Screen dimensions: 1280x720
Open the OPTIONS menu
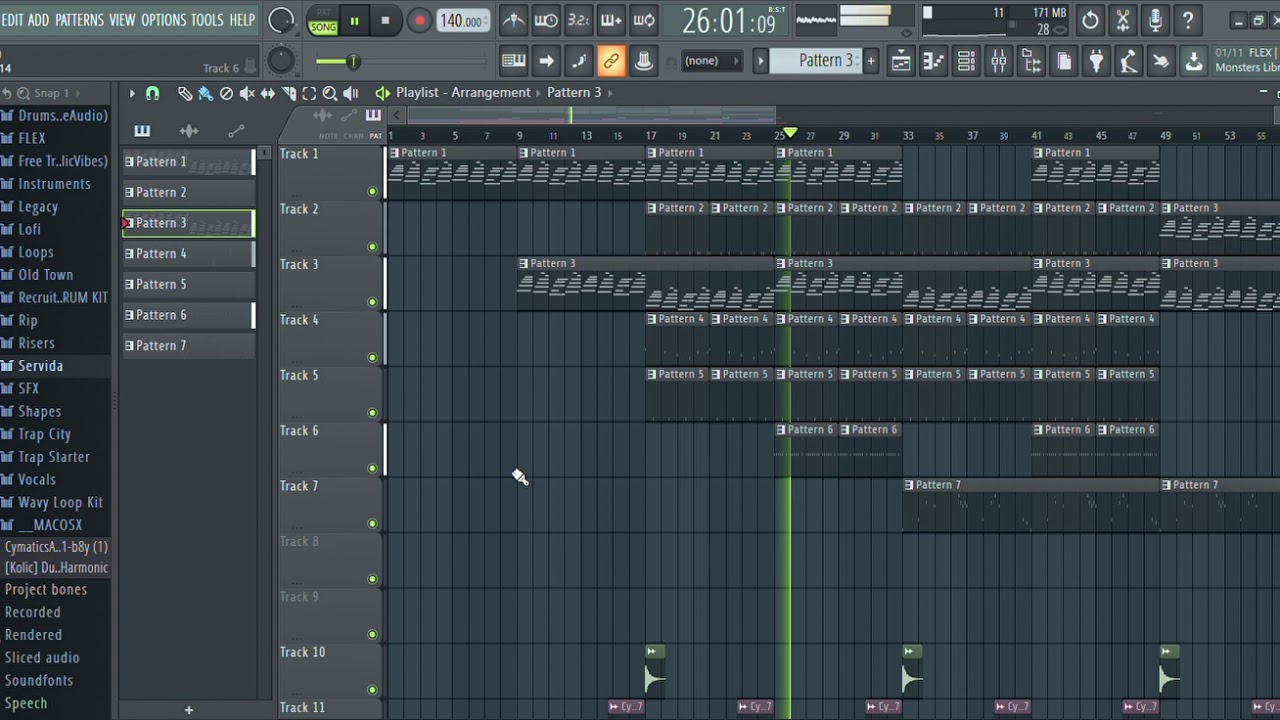[x=163, y=20]
